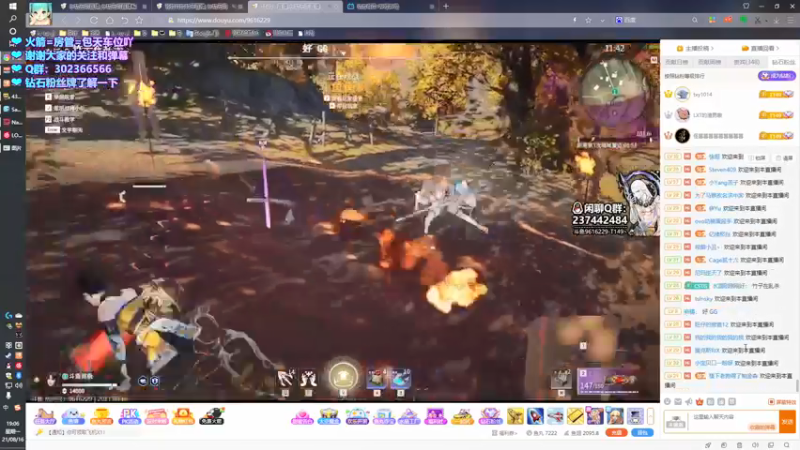Select the 钻石粉丝 ranking tab
800x450 pixels.
[x=783, y=62]
